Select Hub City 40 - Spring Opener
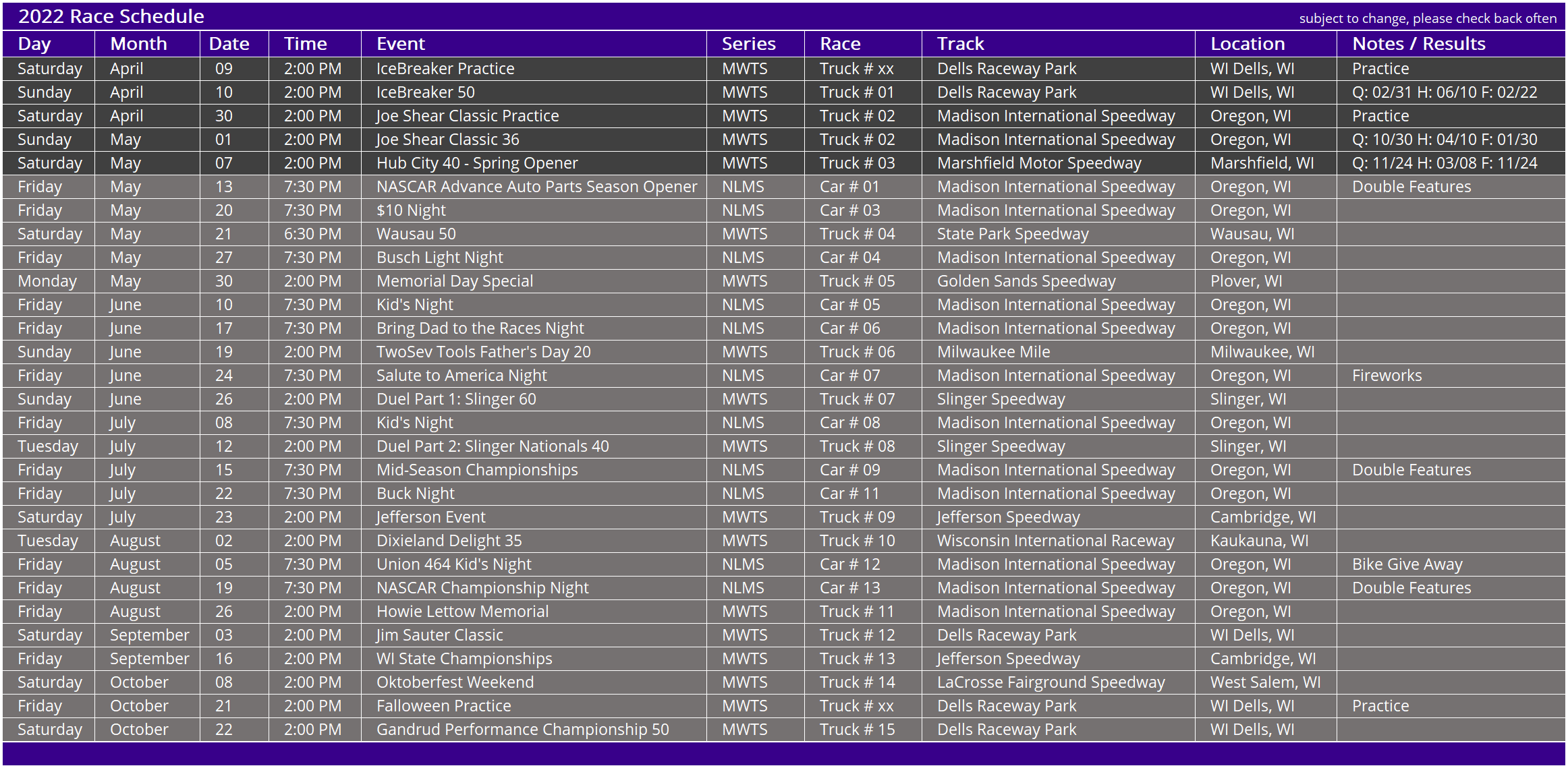 point(477,163)
